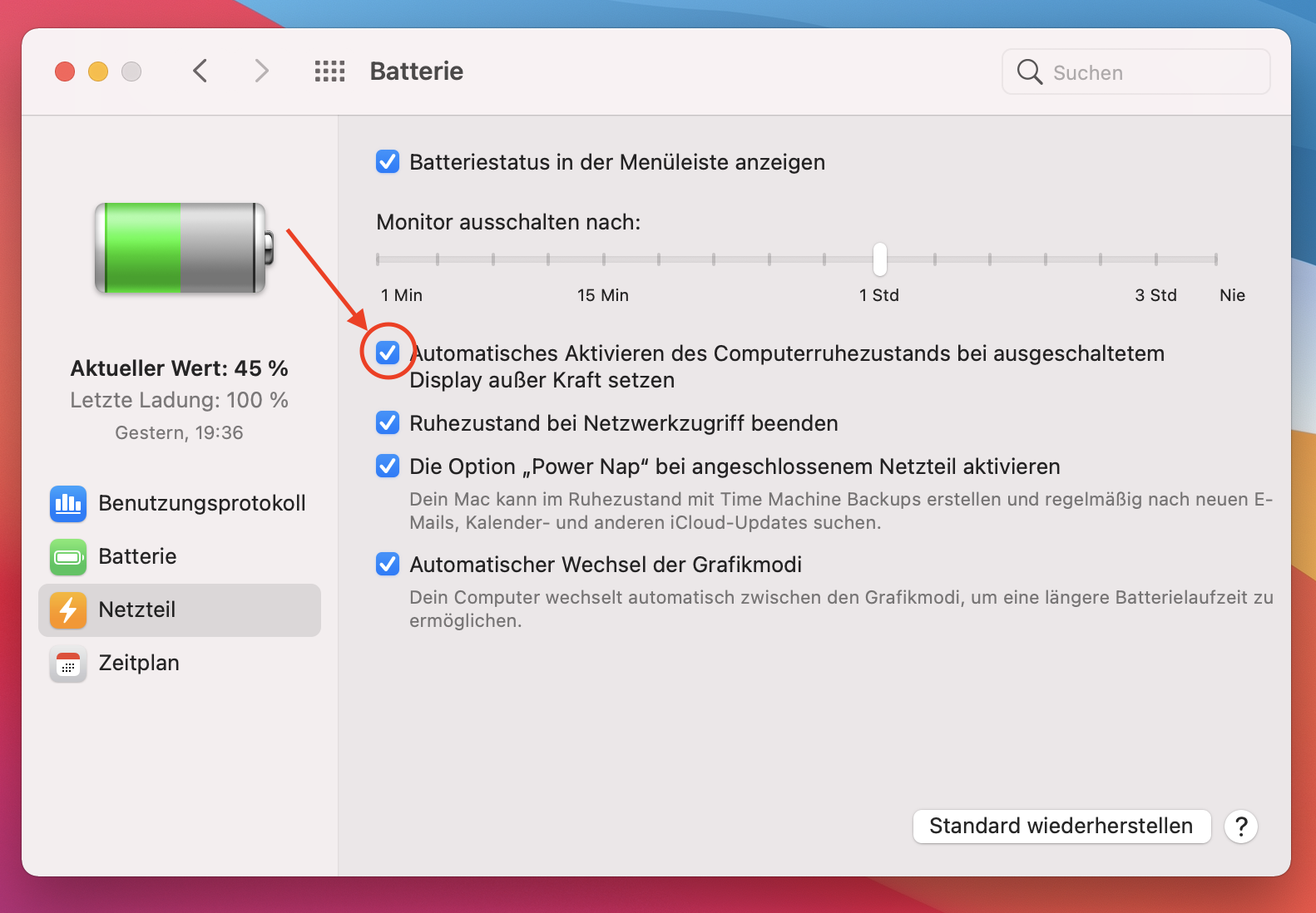Open help via the question mark button
The height and width of the screenshot is (913, 1316).
coord(1240,827)
